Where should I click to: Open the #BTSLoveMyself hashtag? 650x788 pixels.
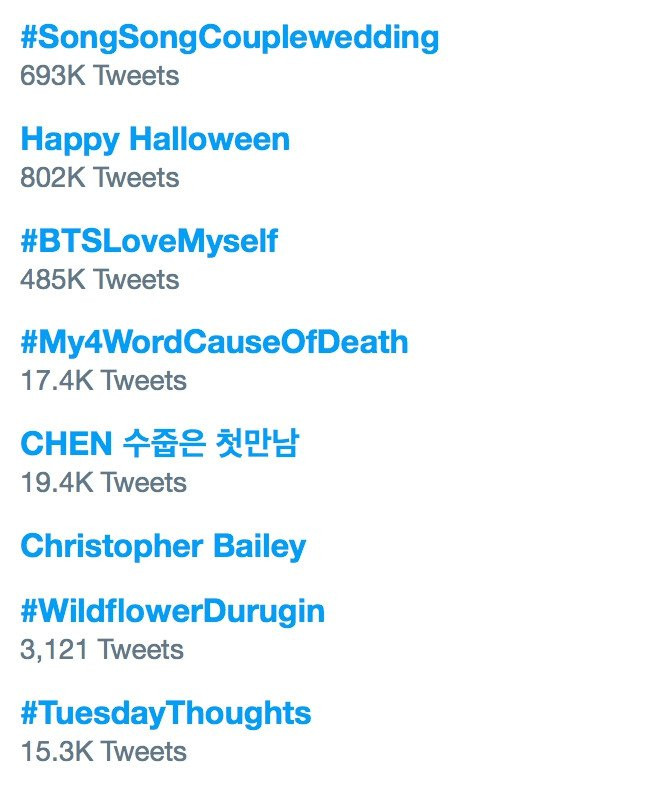[x=149, y=241]
